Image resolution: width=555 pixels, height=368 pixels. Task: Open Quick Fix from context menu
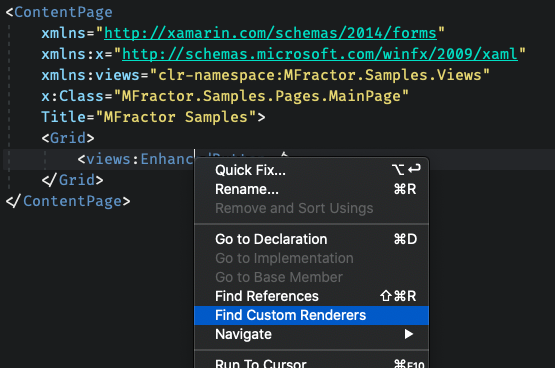click(x=311, y=170)
